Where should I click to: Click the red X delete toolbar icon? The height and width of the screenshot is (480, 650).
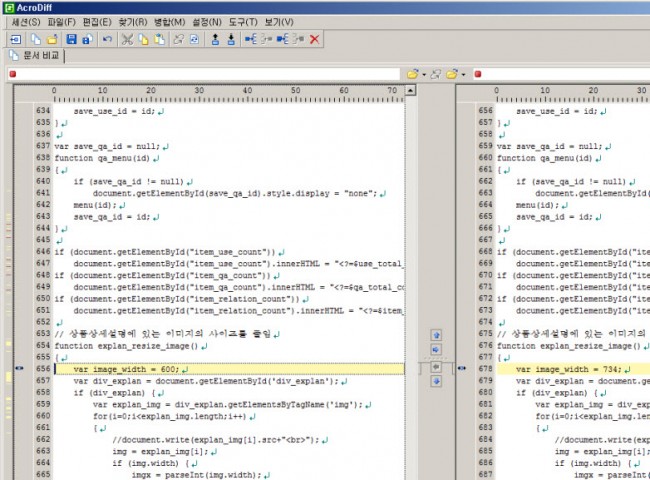(314, 39)
